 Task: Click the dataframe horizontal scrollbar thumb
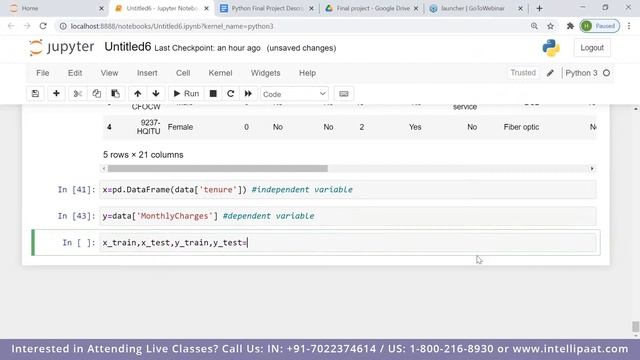pyautogui.click(x=218, y=169)
